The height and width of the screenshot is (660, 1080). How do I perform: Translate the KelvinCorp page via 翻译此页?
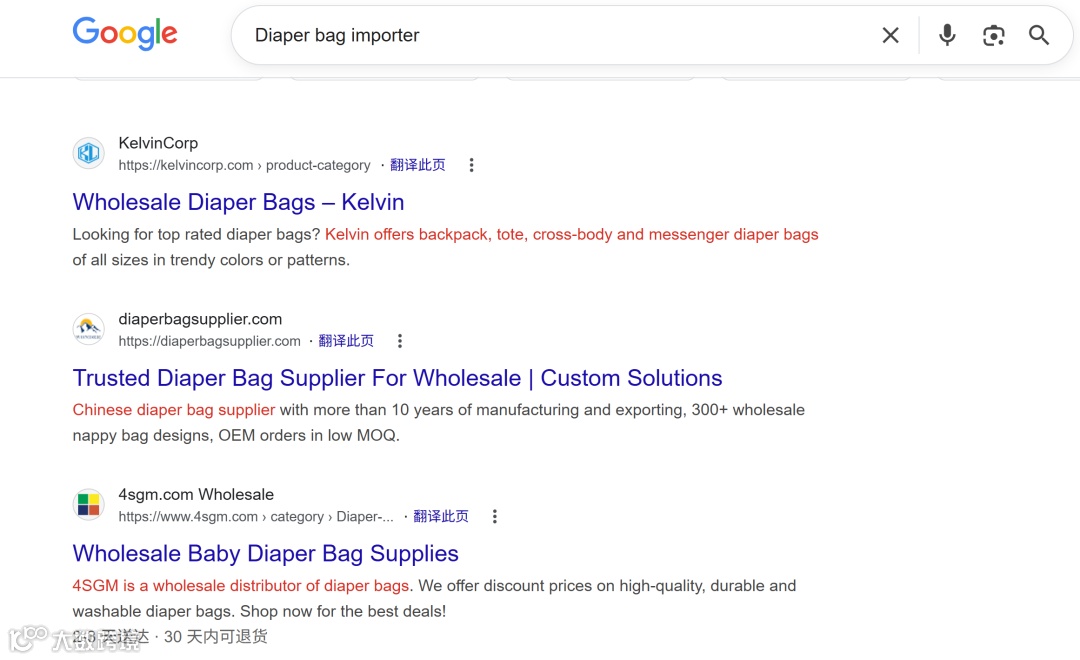point(417,165)
